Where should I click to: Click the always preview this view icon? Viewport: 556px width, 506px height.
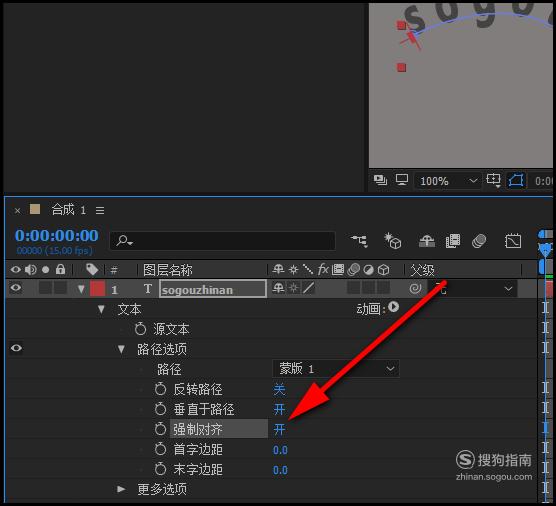(x=380, y=180)
